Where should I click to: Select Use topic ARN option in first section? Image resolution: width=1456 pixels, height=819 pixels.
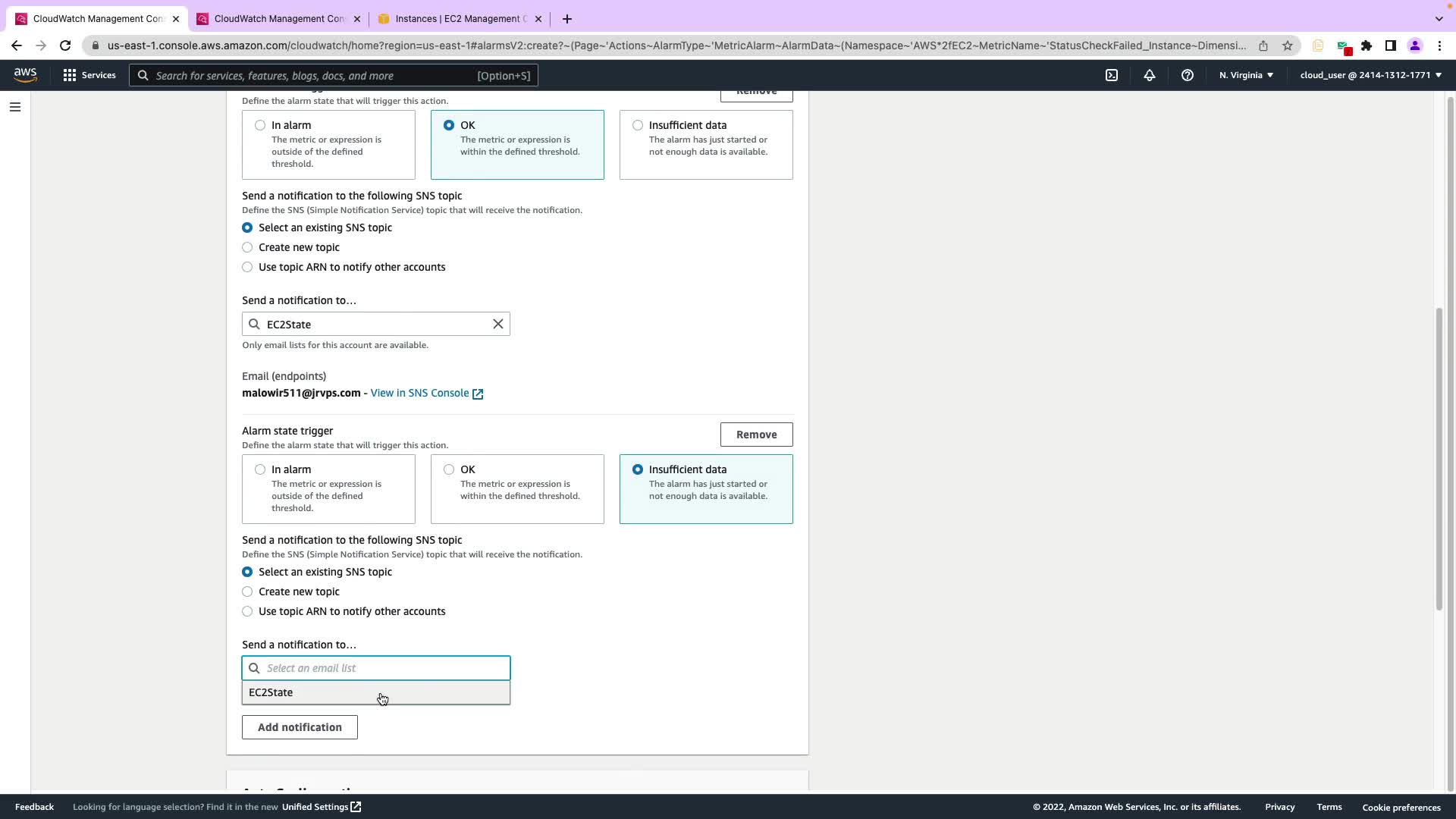[247, 267]
